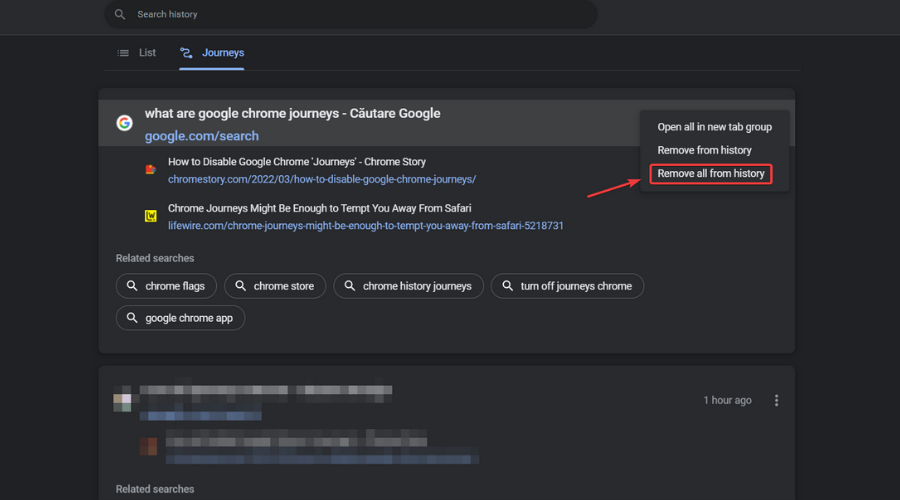Focus the Search history field
Image resolution: width=900 pixels, height=500 pixels.
(x=351, y=14)
